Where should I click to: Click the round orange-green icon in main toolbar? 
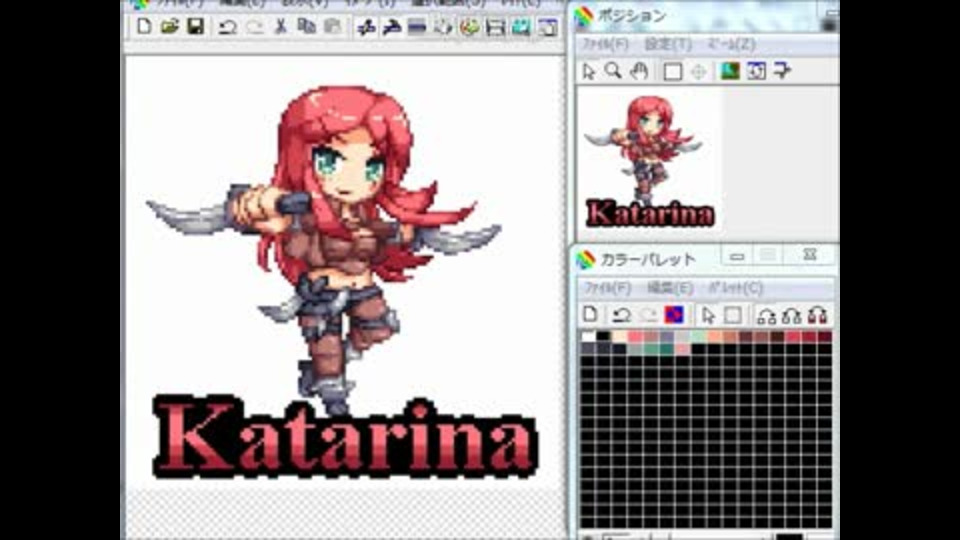(x=470, y=27)
